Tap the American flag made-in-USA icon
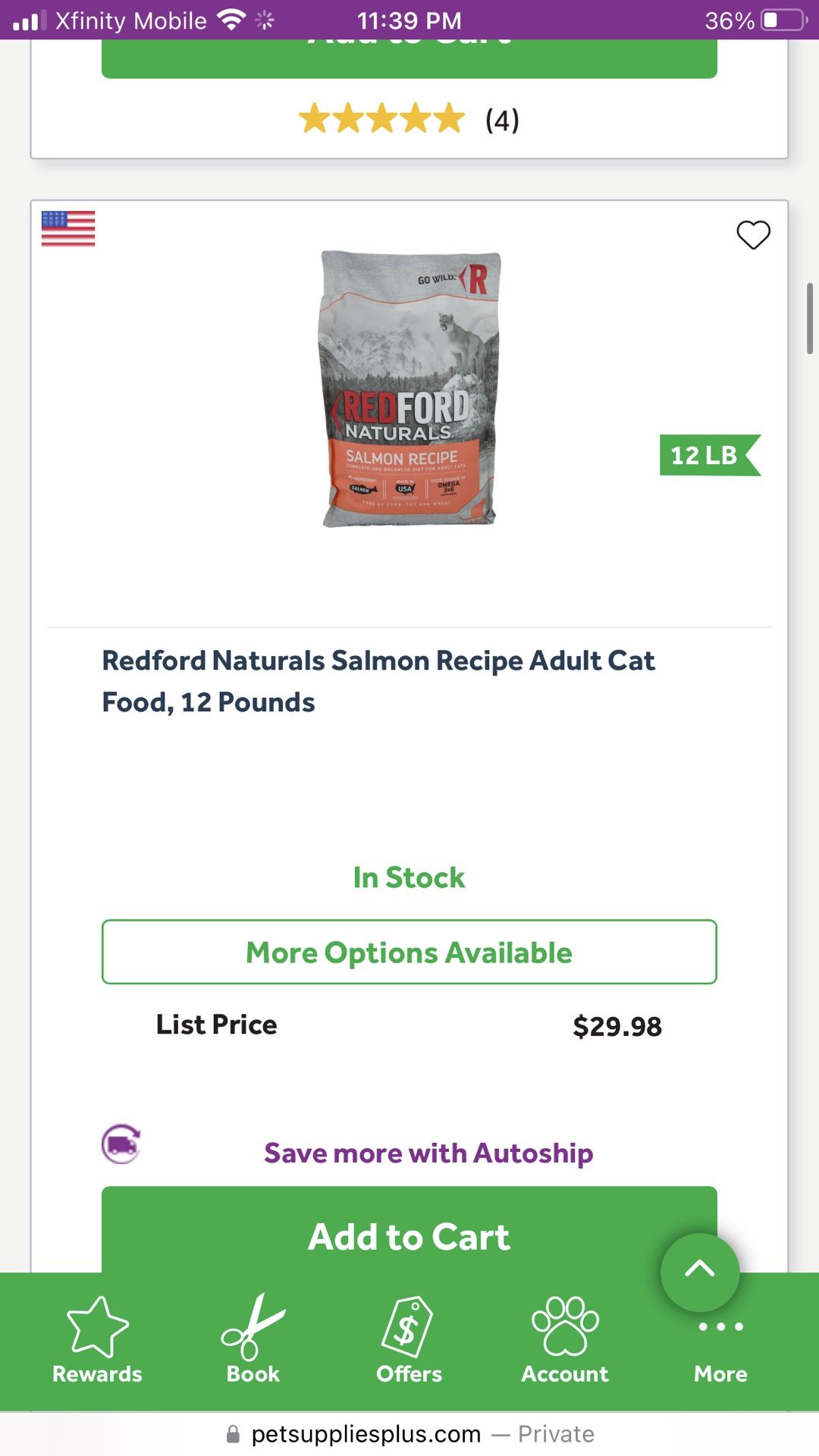Image resolution: width=819 pixels, height=1456 pixels. [x=68, y=228]
